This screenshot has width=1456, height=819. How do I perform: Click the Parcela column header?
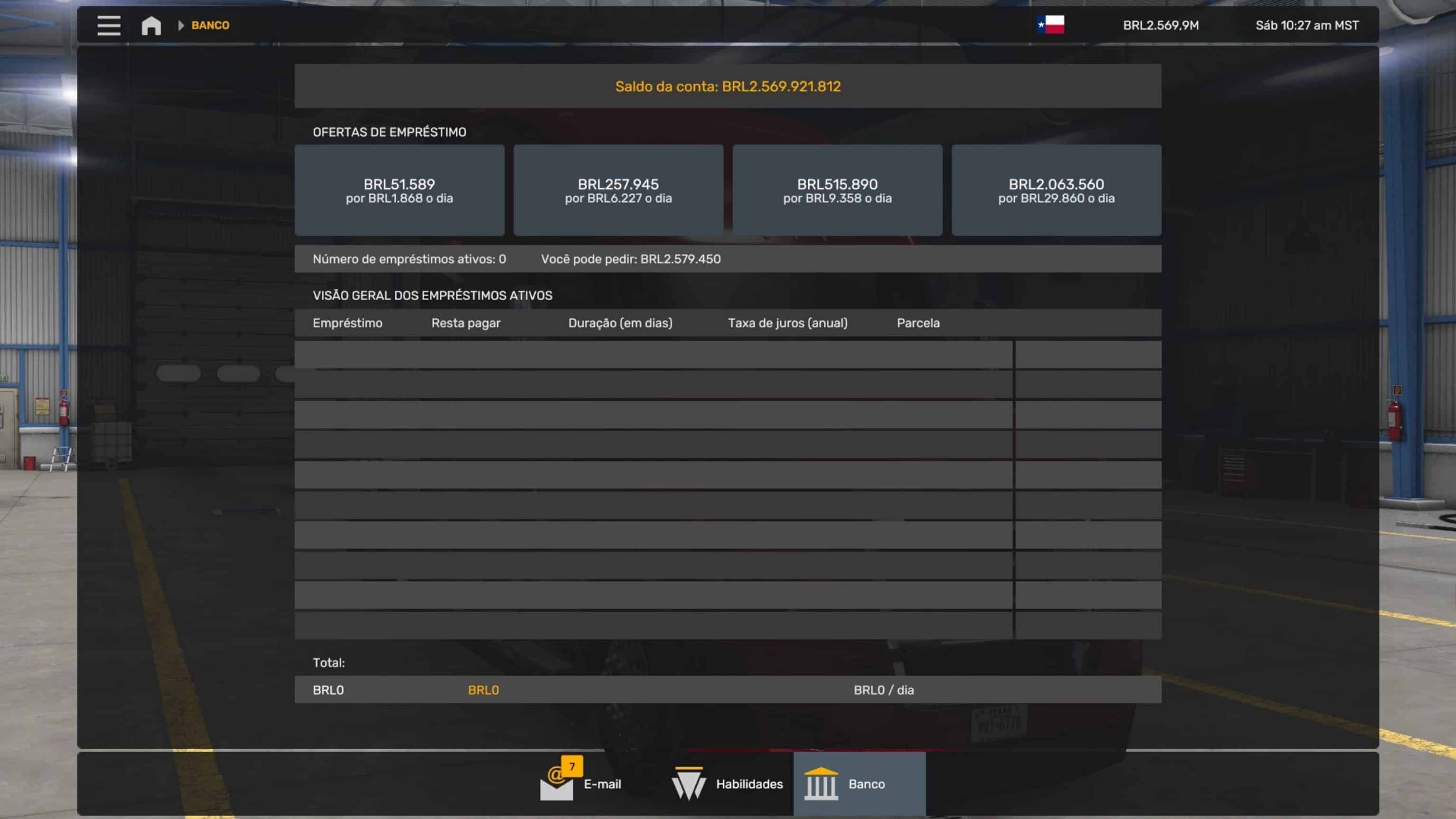(918, 323)
